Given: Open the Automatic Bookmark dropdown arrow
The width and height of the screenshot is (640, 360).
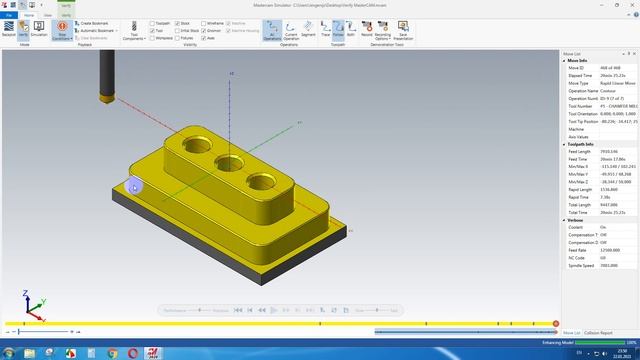Looking at the screenshot, I should pos(116,31).
